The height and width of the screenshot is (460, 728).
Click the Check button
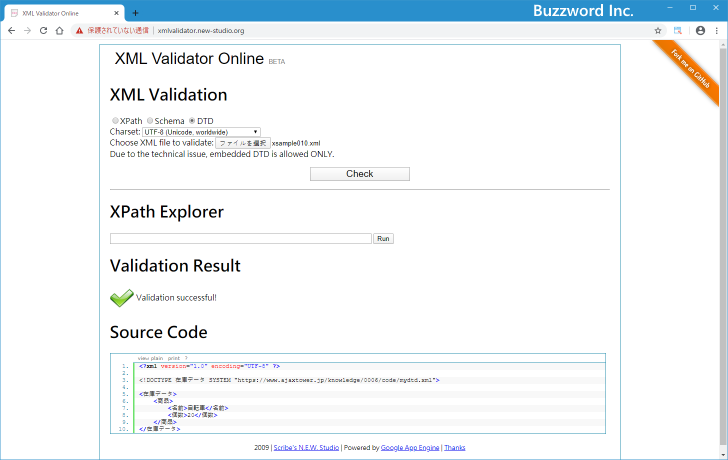pos(360,174)
